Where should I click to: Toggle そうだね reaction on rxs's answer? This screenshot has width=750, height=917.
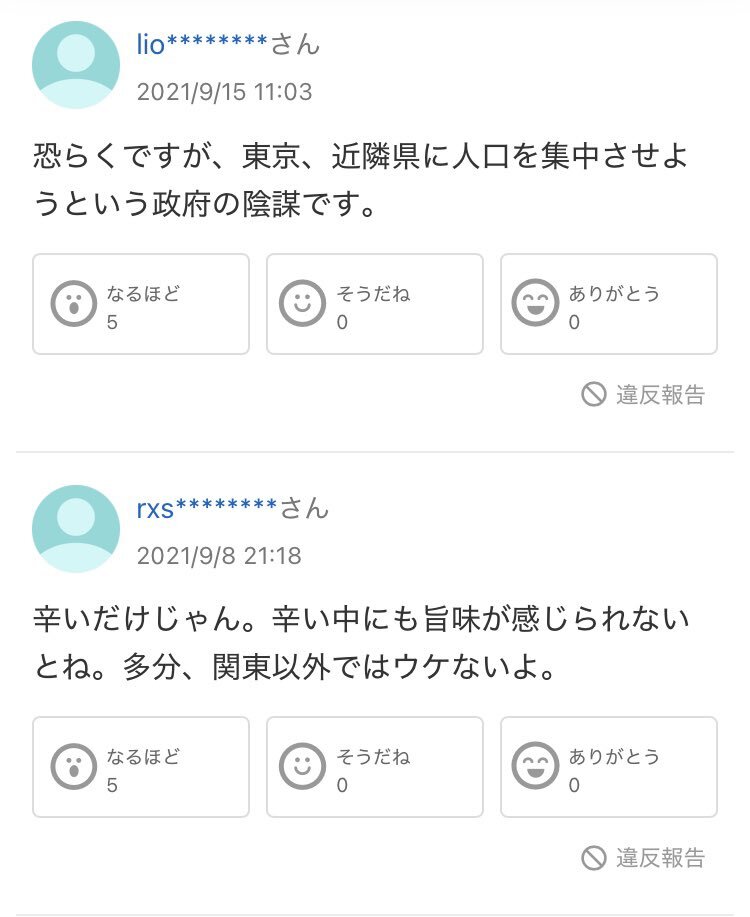pos(375,767)
